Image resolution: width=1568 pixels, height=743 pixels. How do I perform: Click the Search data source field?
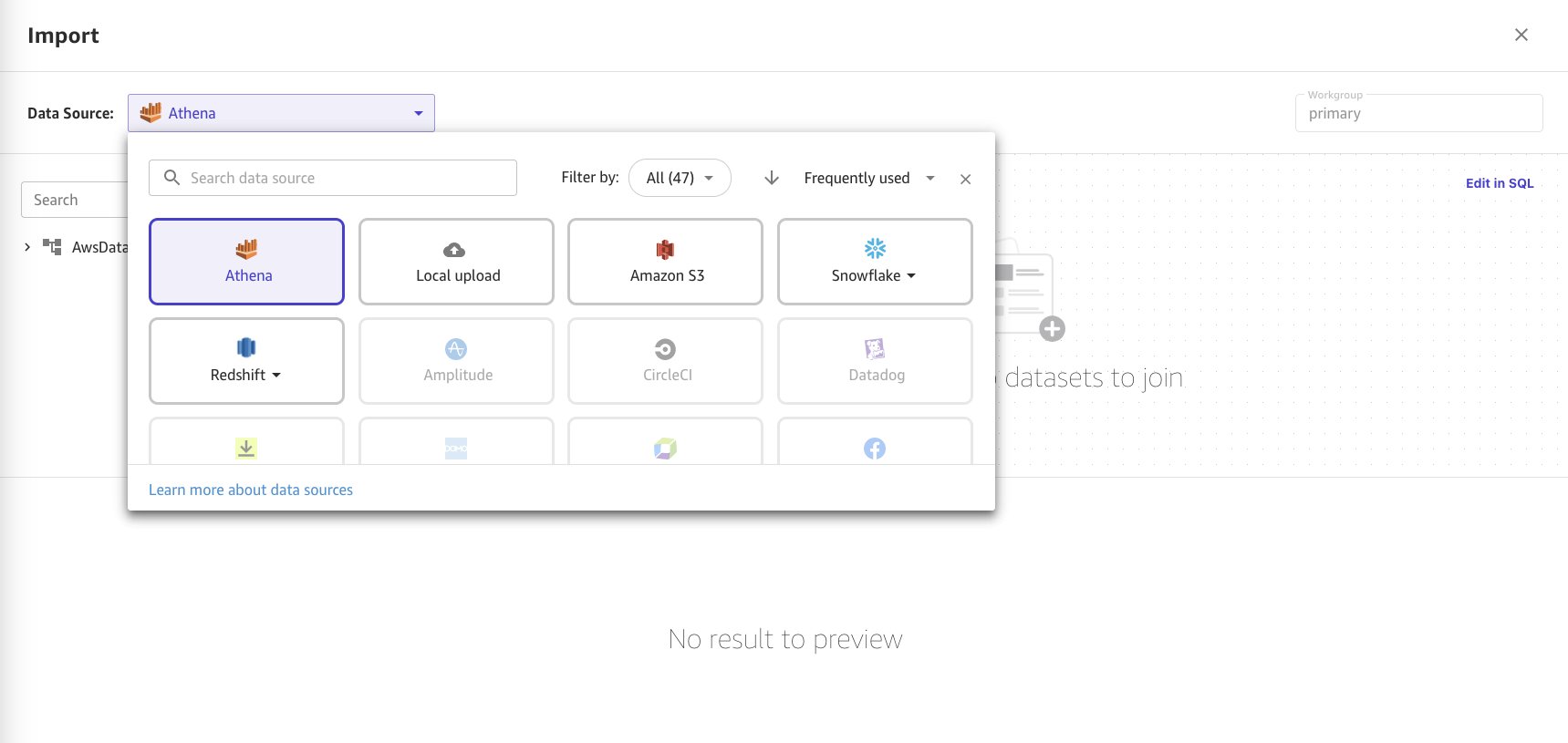[333, 178]
